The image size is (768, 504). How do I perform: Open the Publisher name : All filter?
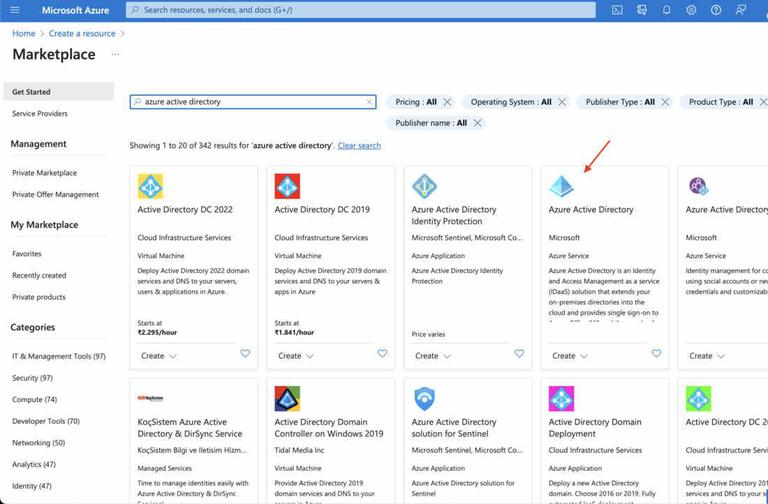[x=431, y=123]
